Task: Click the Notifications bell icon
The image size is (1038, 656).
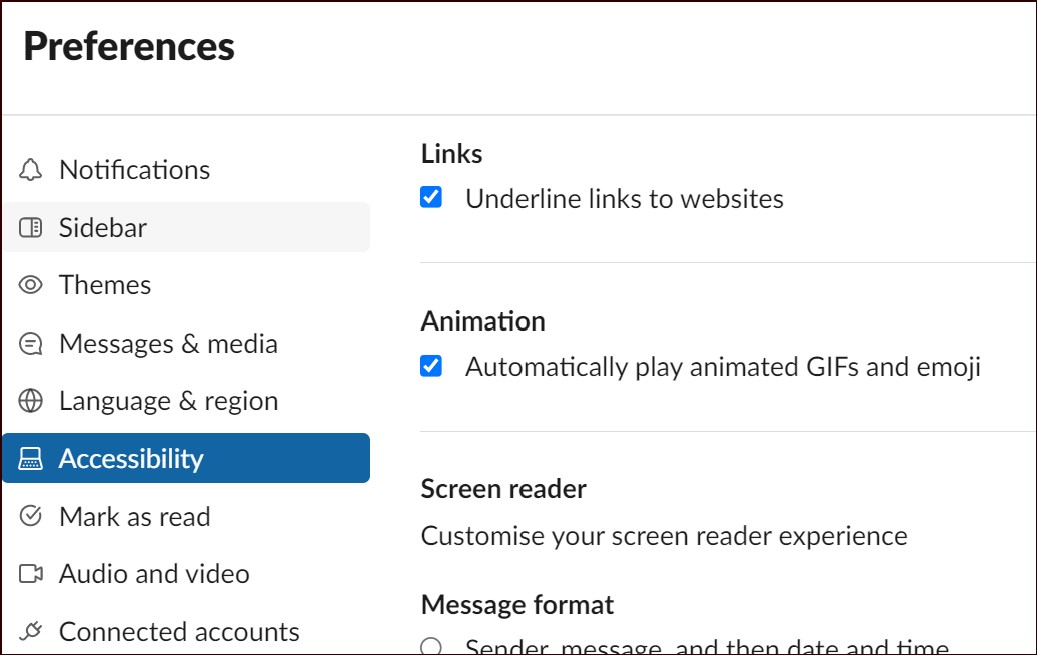Action: 31,169
